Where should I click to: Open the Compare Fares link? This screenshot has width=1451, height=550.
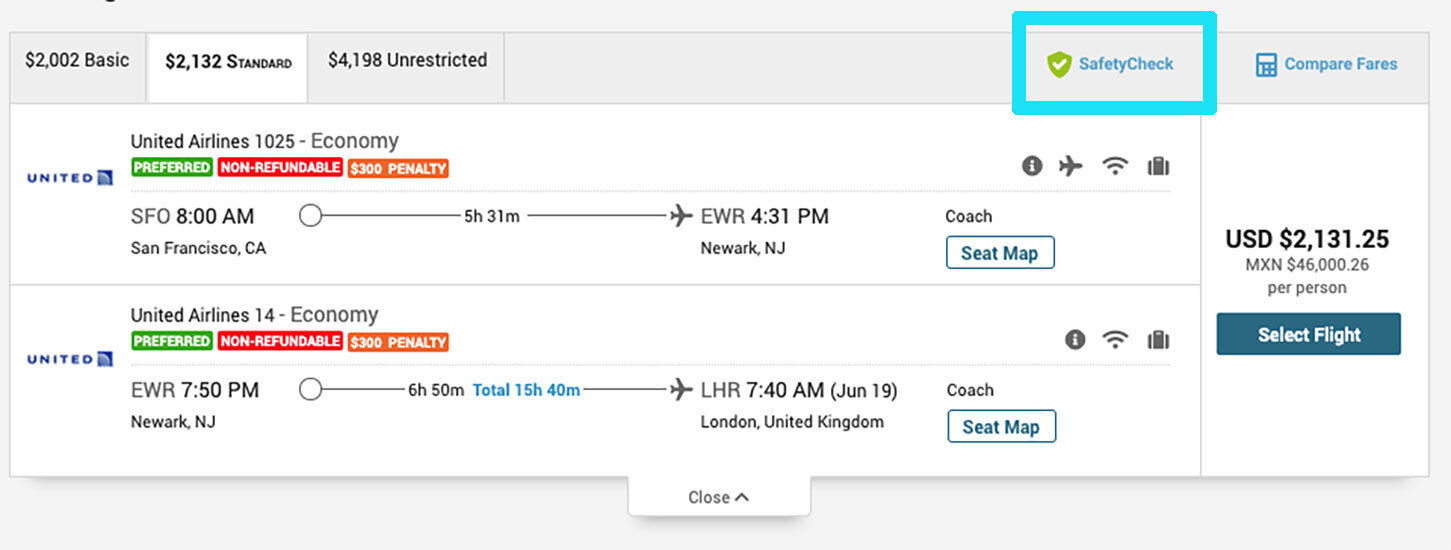coord(1340,64)
